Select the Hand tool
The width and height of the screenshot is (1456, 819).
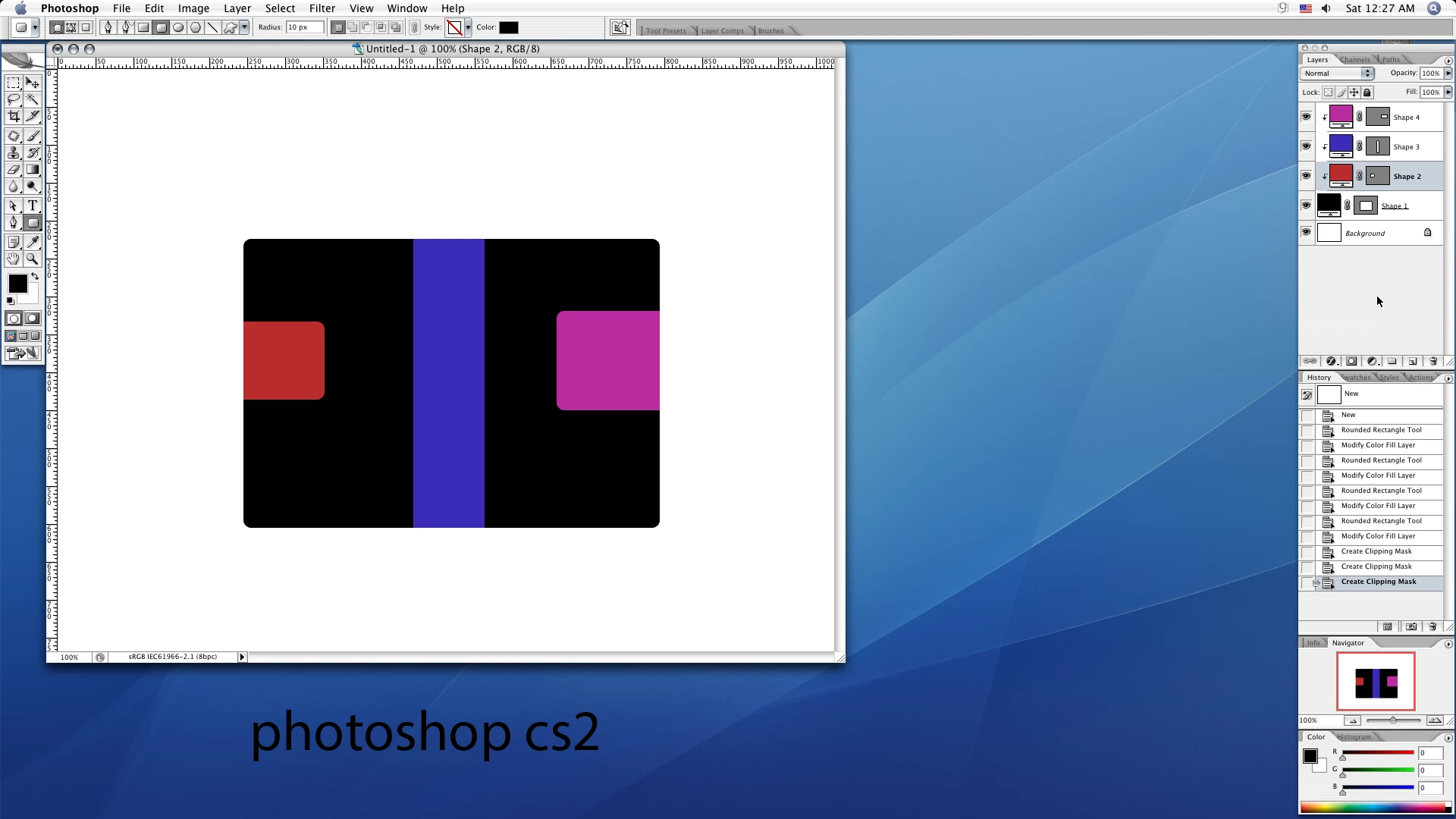[14, 259]
